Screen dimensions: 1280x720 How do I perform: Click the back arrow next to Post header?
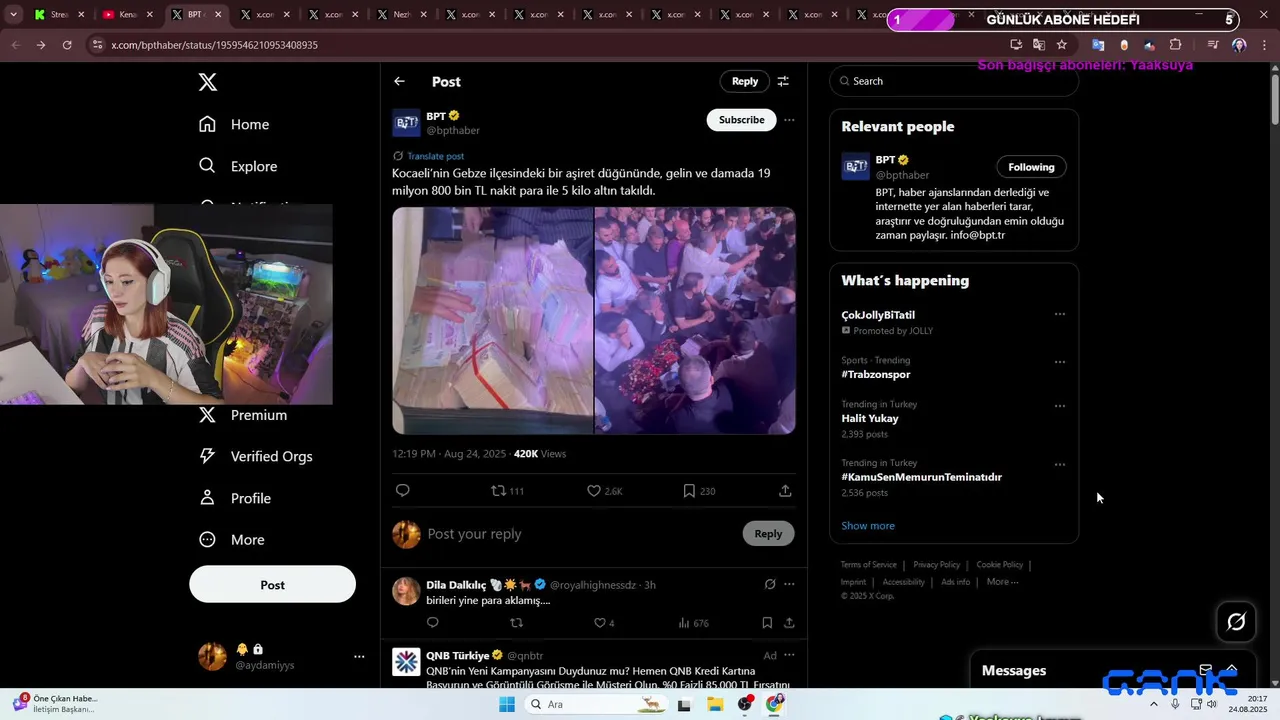coord(399,81)
